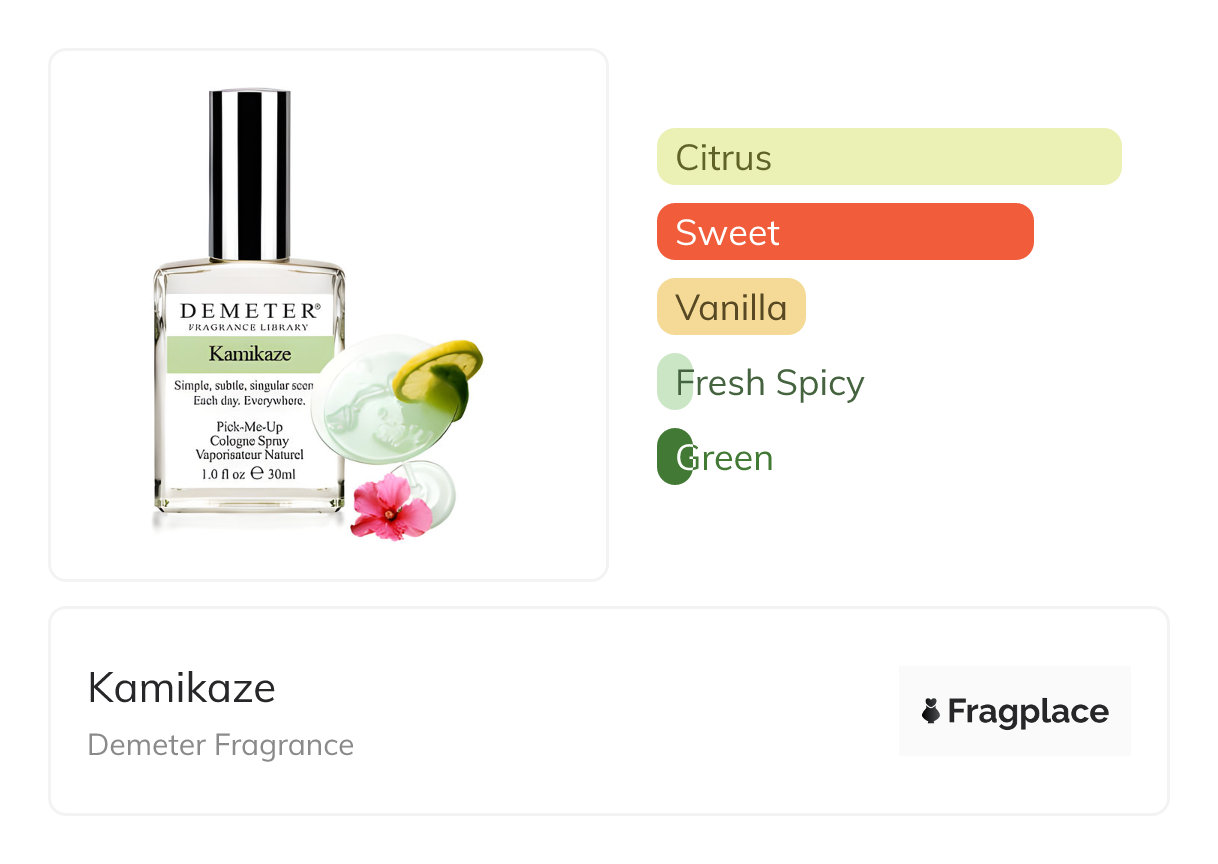Viewport: 1218px width, 864px height.
Task: Select the Citrus accord bar
Action: [x=889, y=157]
